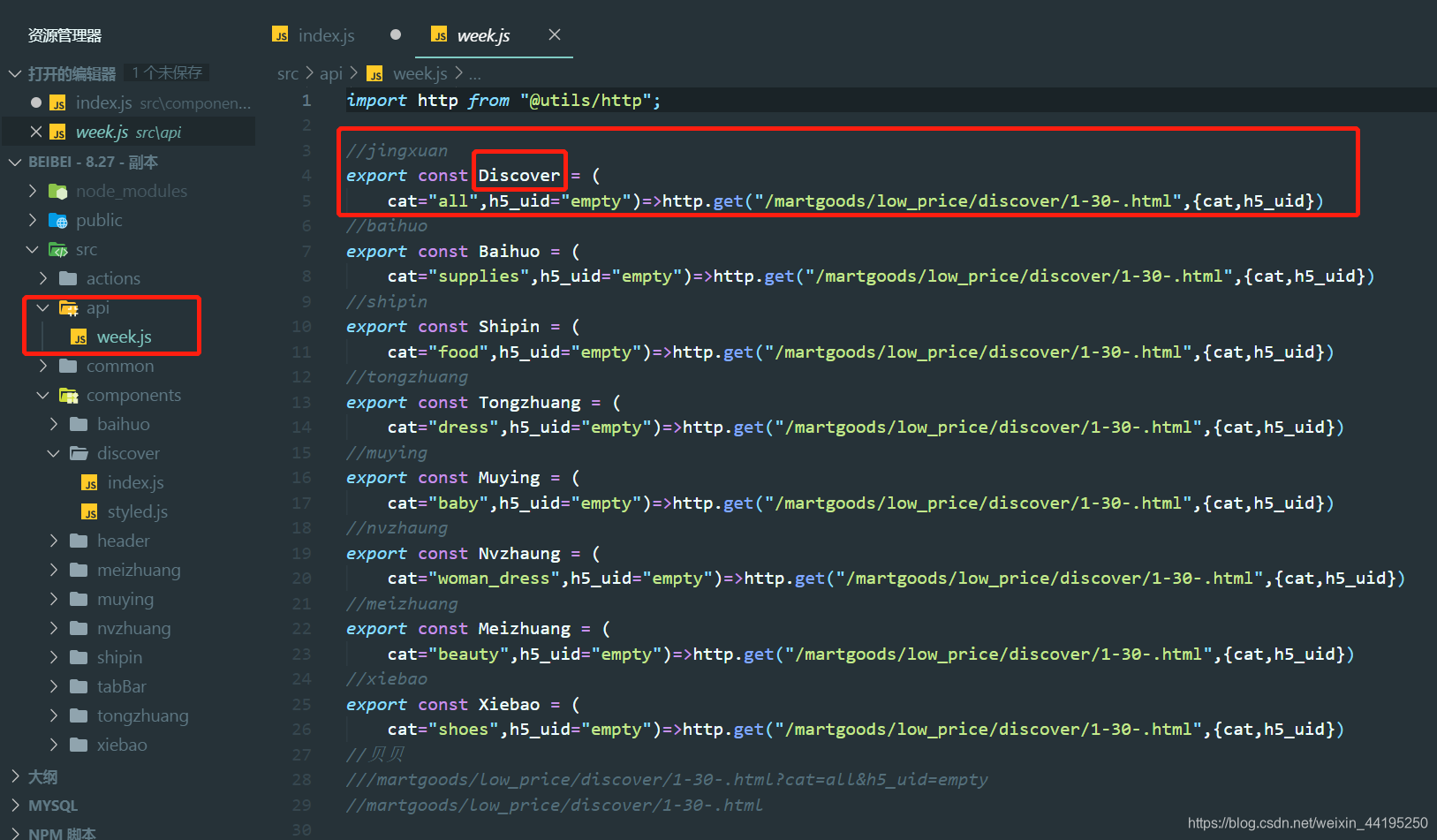The height and width of the screenshot is (840, 1437).
Task: Collapse the discover folder chevron
Action: pyautogui.click(x=54, y=453)
